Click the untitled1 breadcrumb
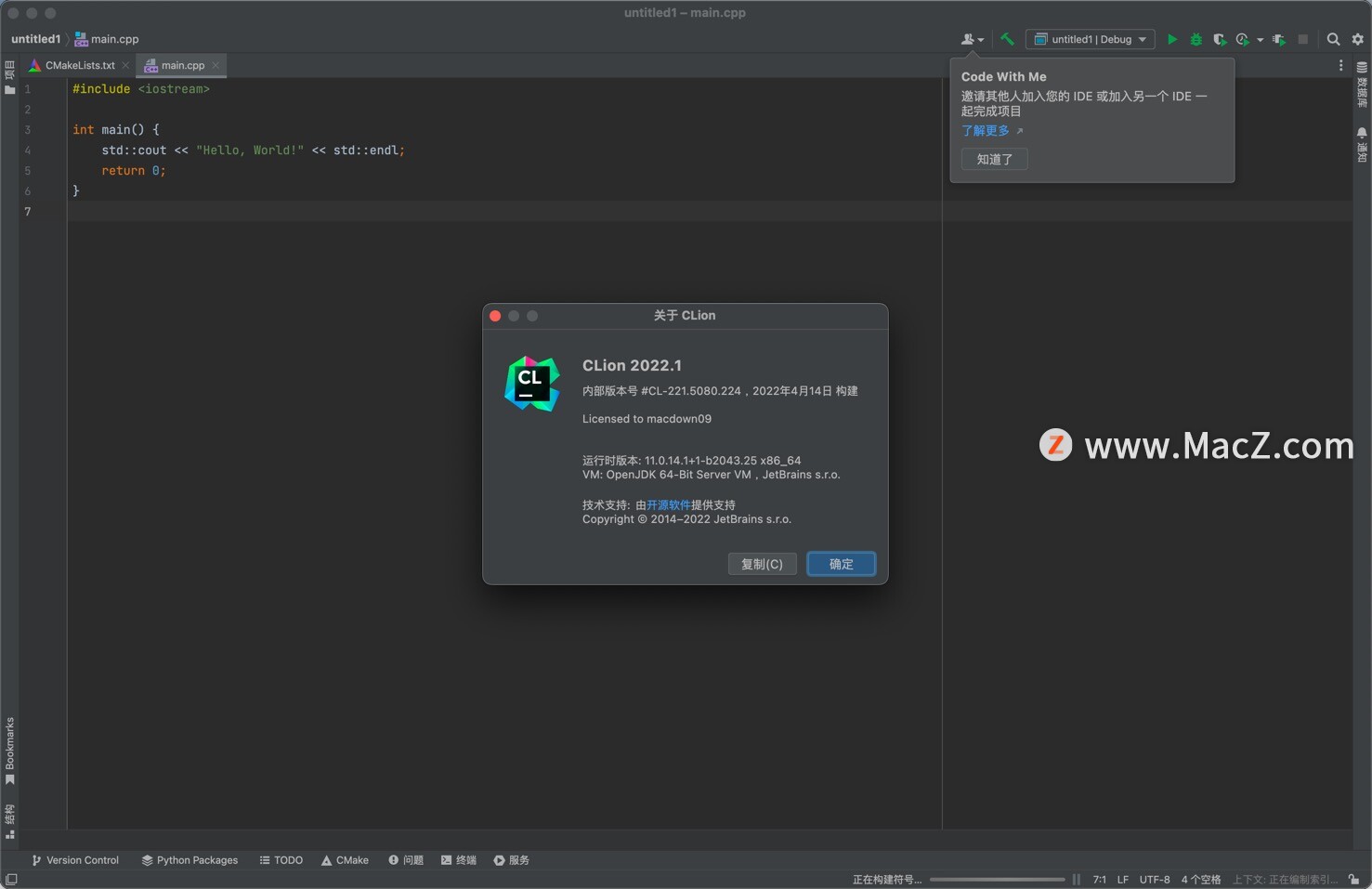1372x889 pixels. 35,39
